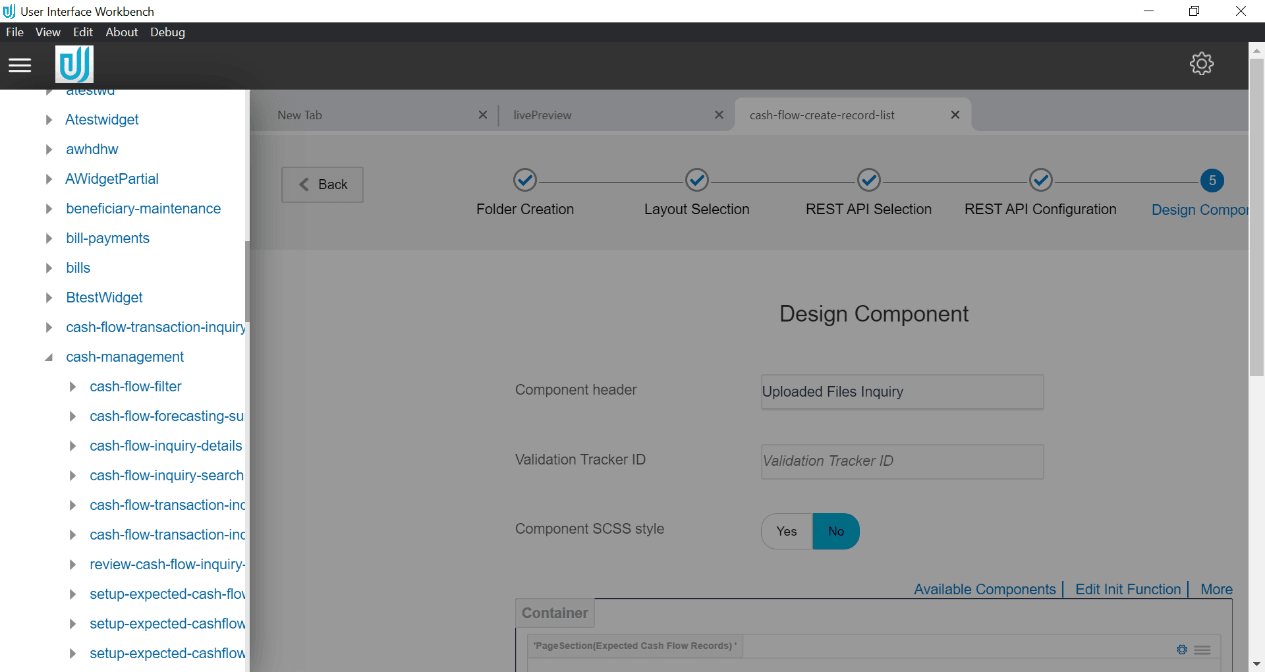Open the Available Components link
Viewport: 1265px width, 672px height.
[984, 589]
